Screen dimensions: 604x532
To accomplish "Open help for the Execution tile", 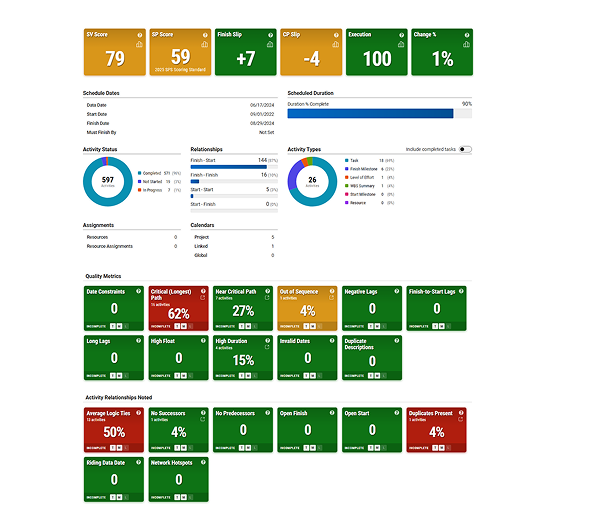I will (401, 35).
